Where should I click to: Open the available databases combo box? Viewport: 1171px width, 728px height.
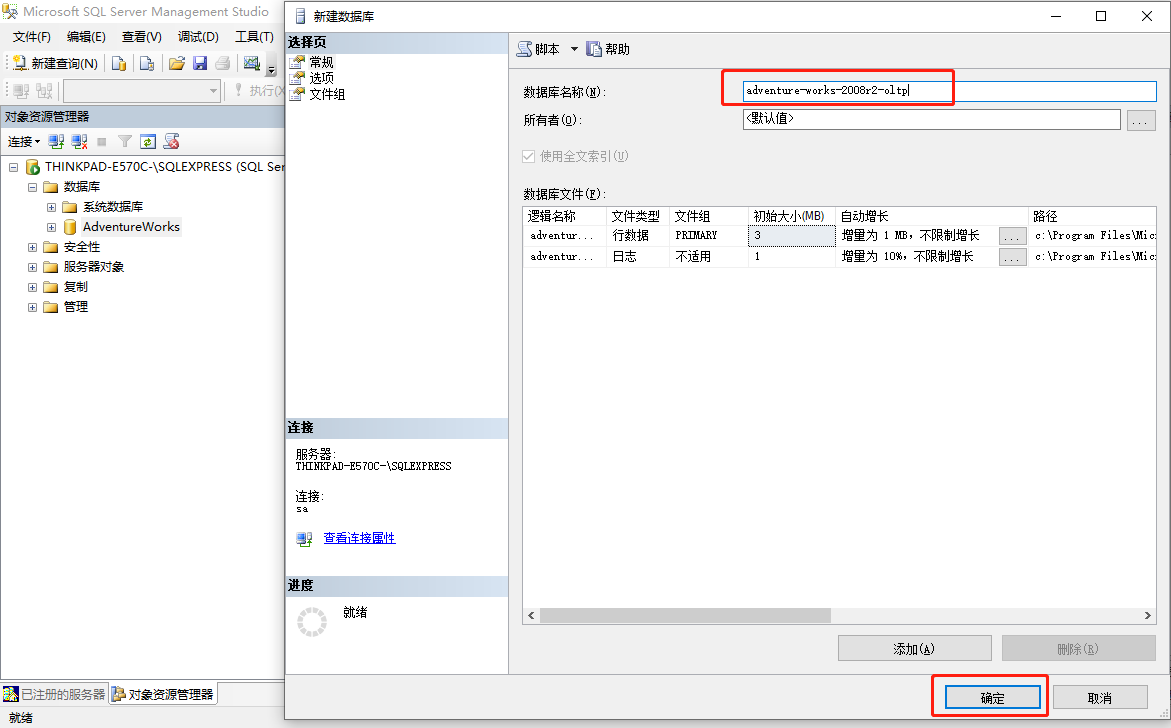[142, 91]
